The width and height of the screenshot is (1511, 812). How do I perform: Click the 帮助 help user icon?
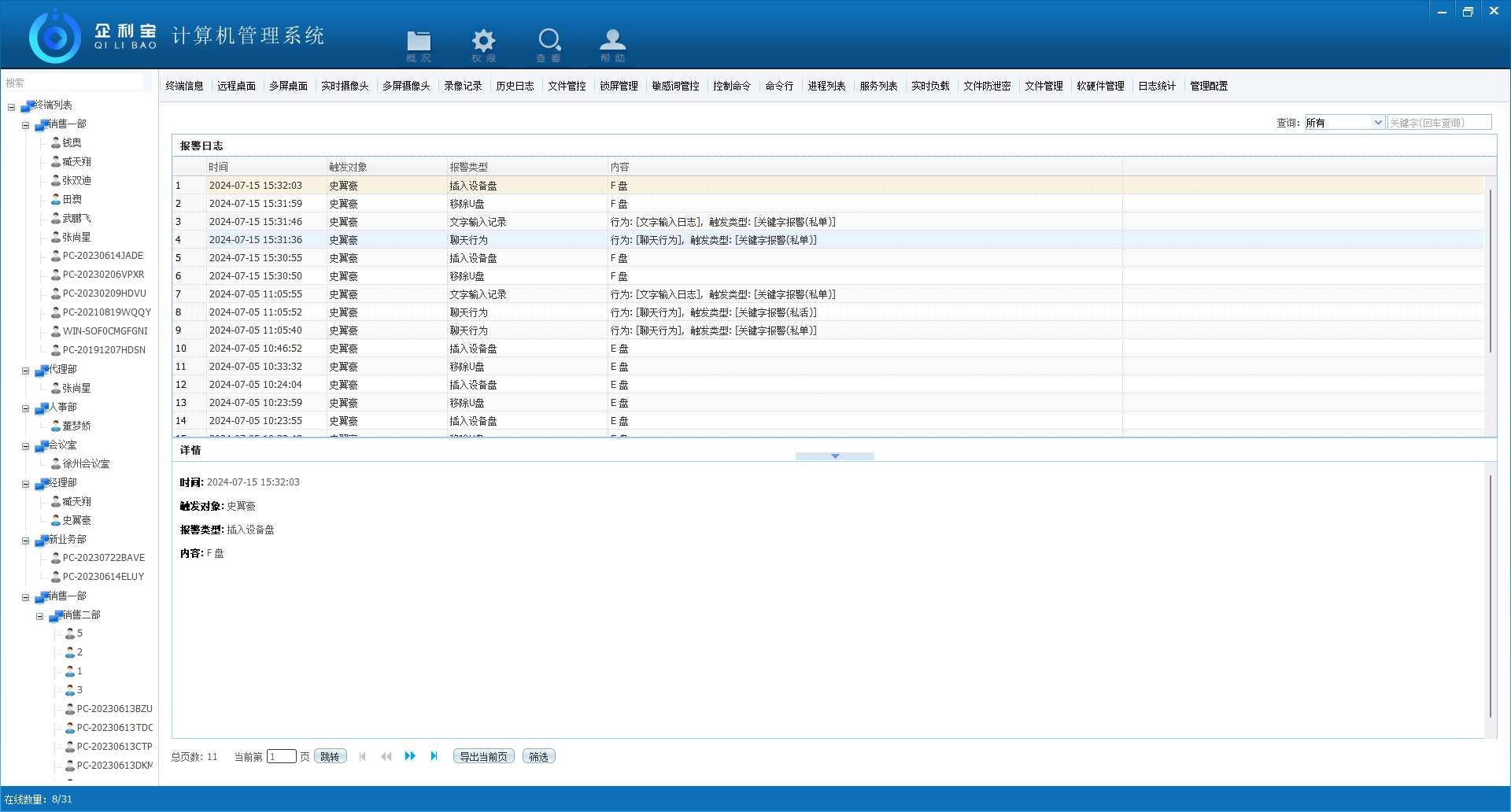tap(612, 44)
